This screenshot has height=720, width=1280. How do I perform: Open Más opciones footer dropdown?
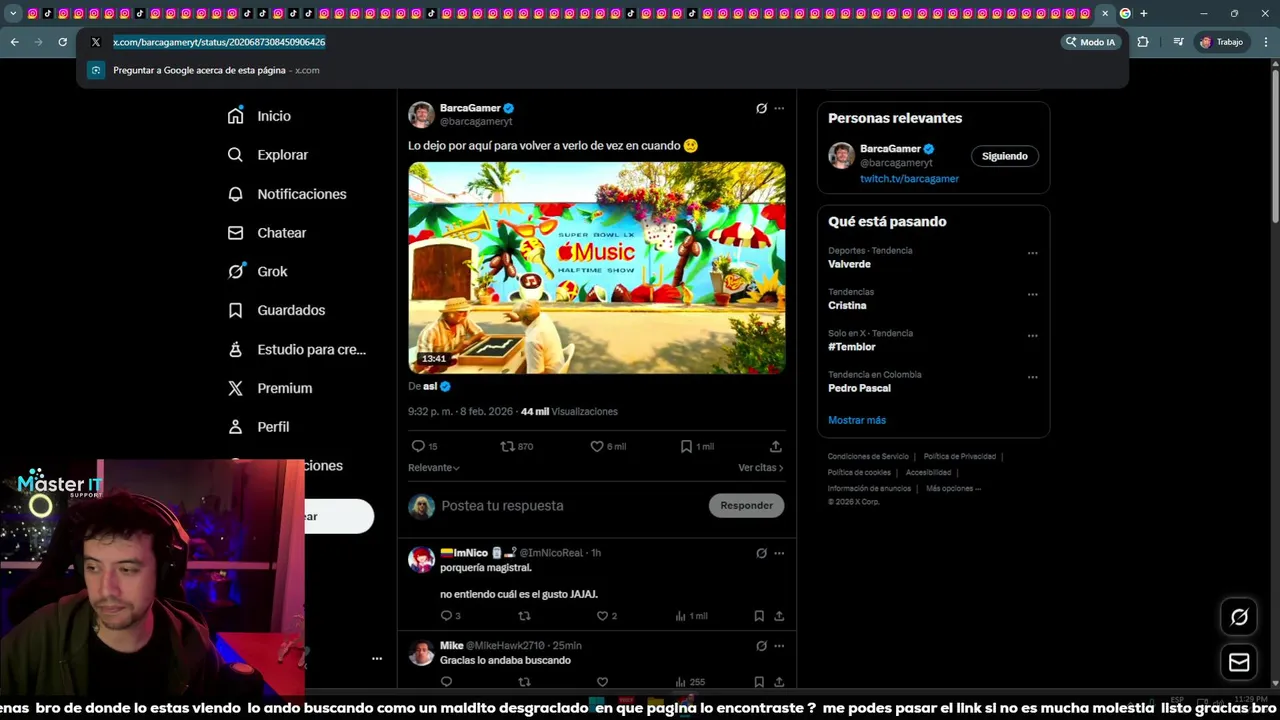953,489
